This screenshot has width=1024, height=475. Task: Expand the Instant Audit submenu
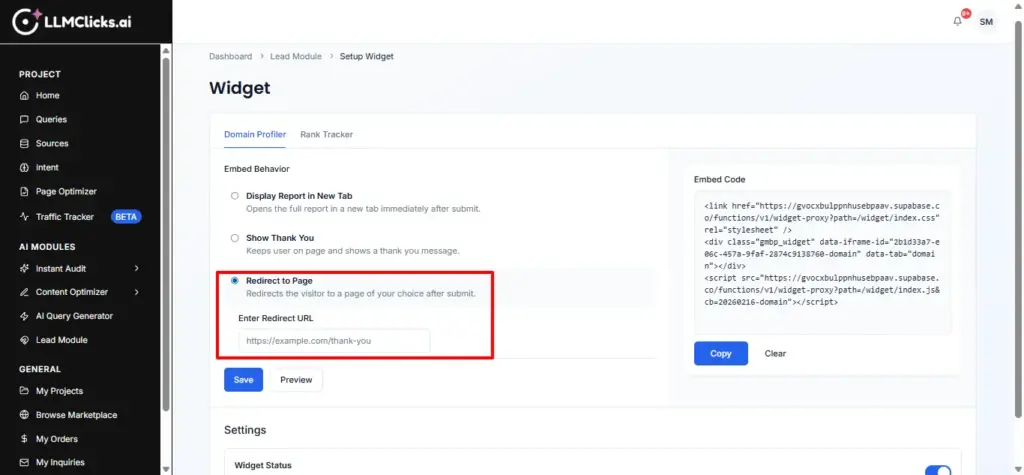pyautogui.click(x=136, y=268)
